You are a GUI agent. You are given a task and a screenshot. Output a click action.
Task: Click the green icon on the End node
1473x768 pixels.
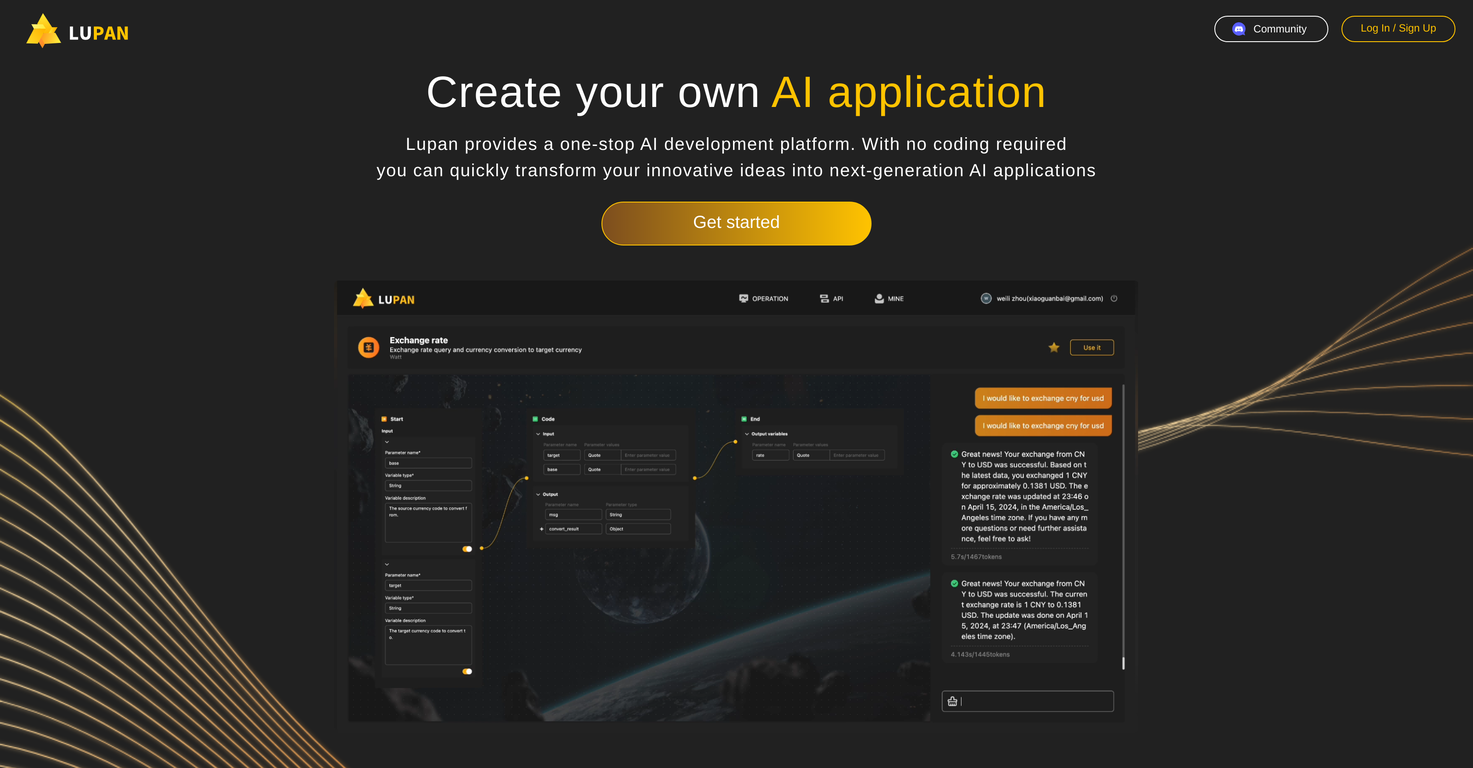(x=743, y=419)
